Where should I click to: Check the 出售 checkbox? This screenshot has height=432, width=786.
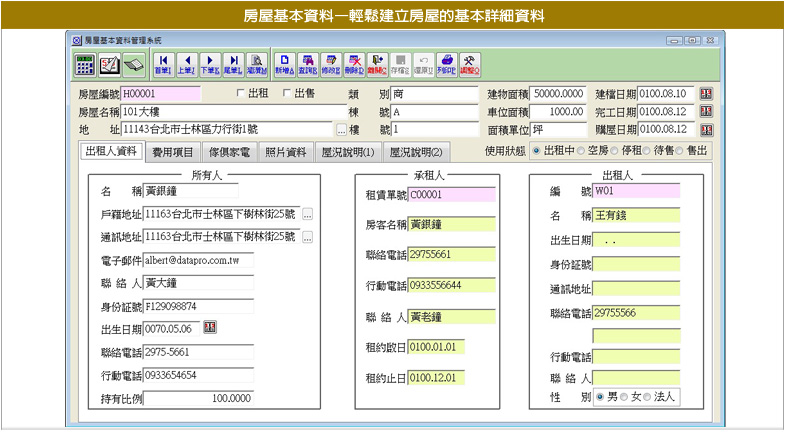click(x=287, y=93)
